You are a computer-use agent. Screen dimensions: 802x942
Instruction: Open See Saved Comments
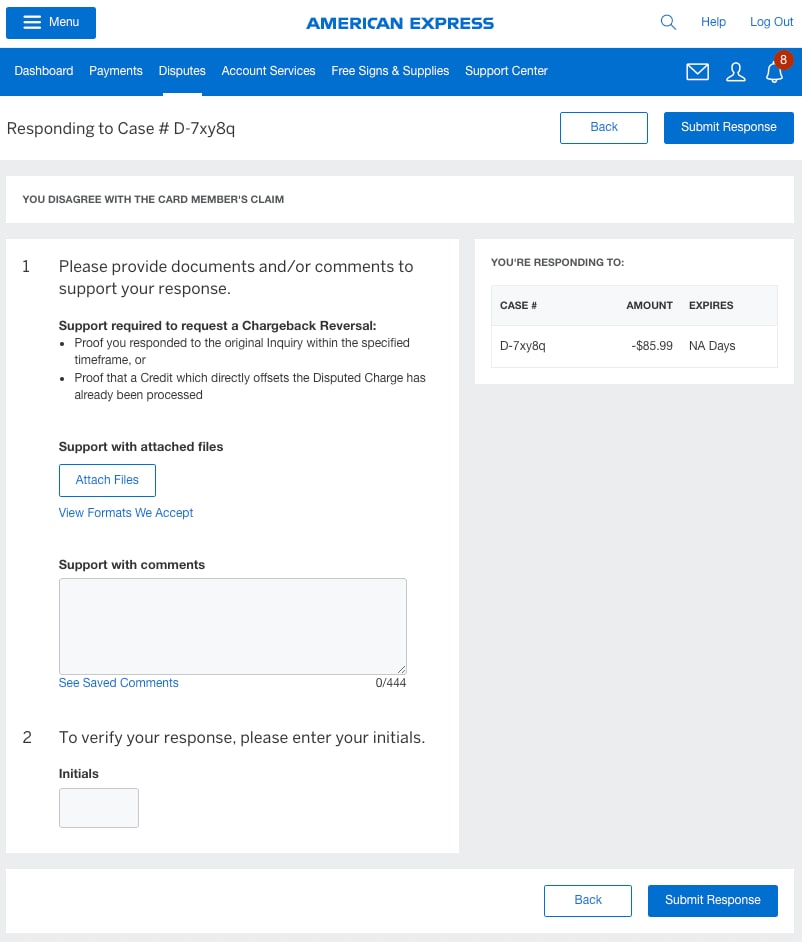[x=118, y=682]
